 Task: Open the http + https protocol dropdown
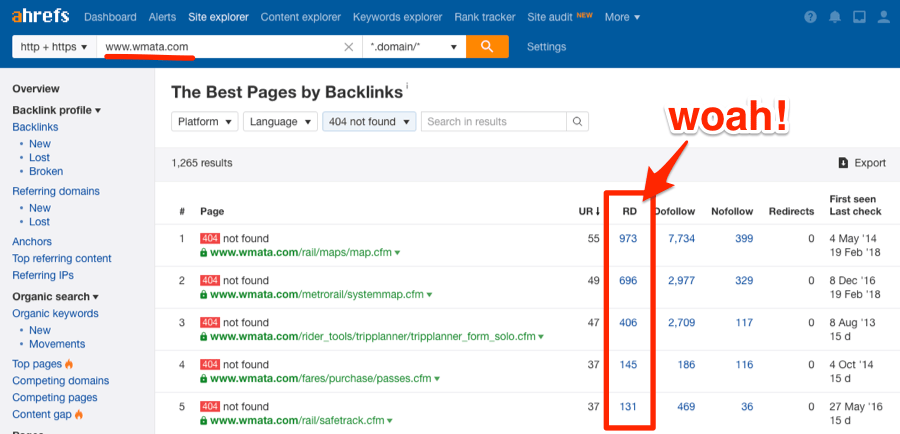(x=55, y=47)
